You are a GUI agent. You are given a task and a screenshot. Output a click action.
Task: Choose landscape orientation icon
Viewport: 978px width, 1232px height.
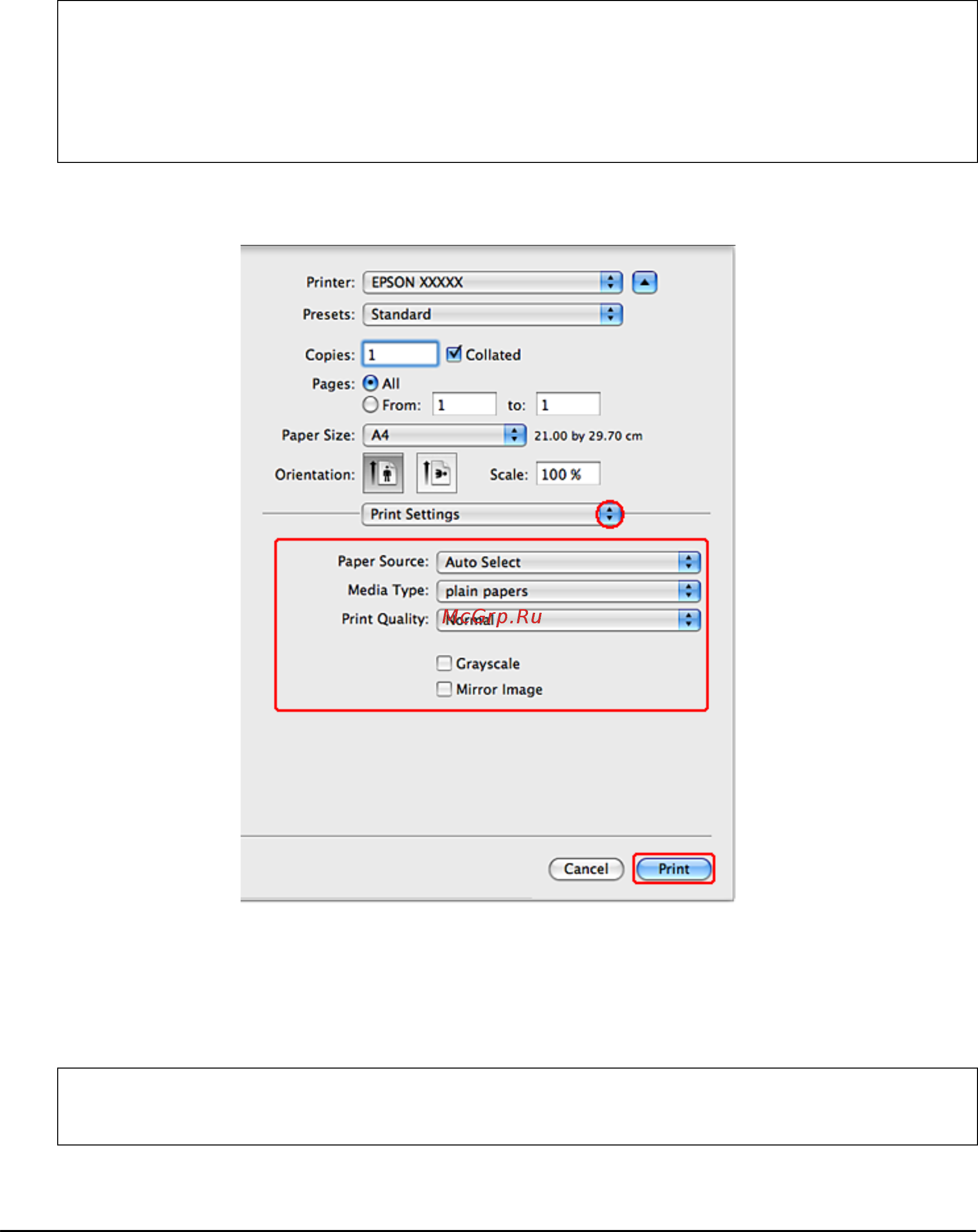tap(437, 473)
